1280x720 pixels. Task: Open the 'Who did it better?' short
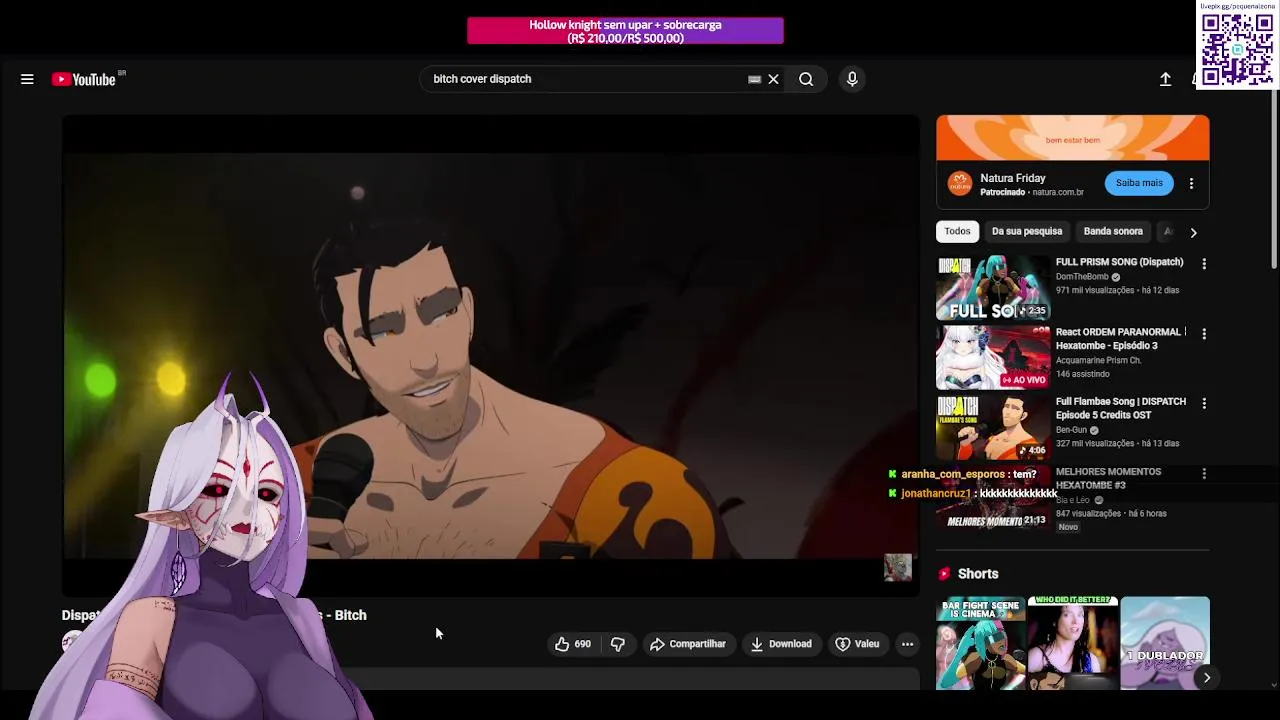[x=1073, y=643]
